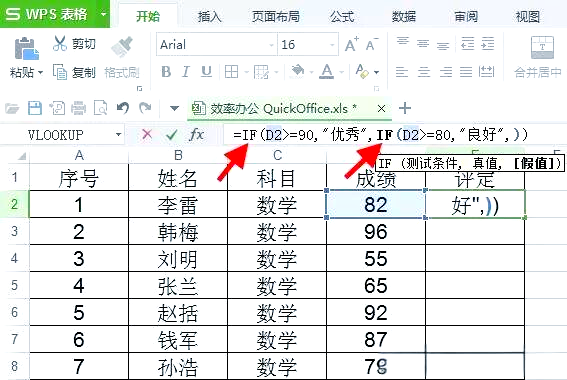Apply fill color bucket
This screenshot has width=567, height=380.
pos(297,71)
